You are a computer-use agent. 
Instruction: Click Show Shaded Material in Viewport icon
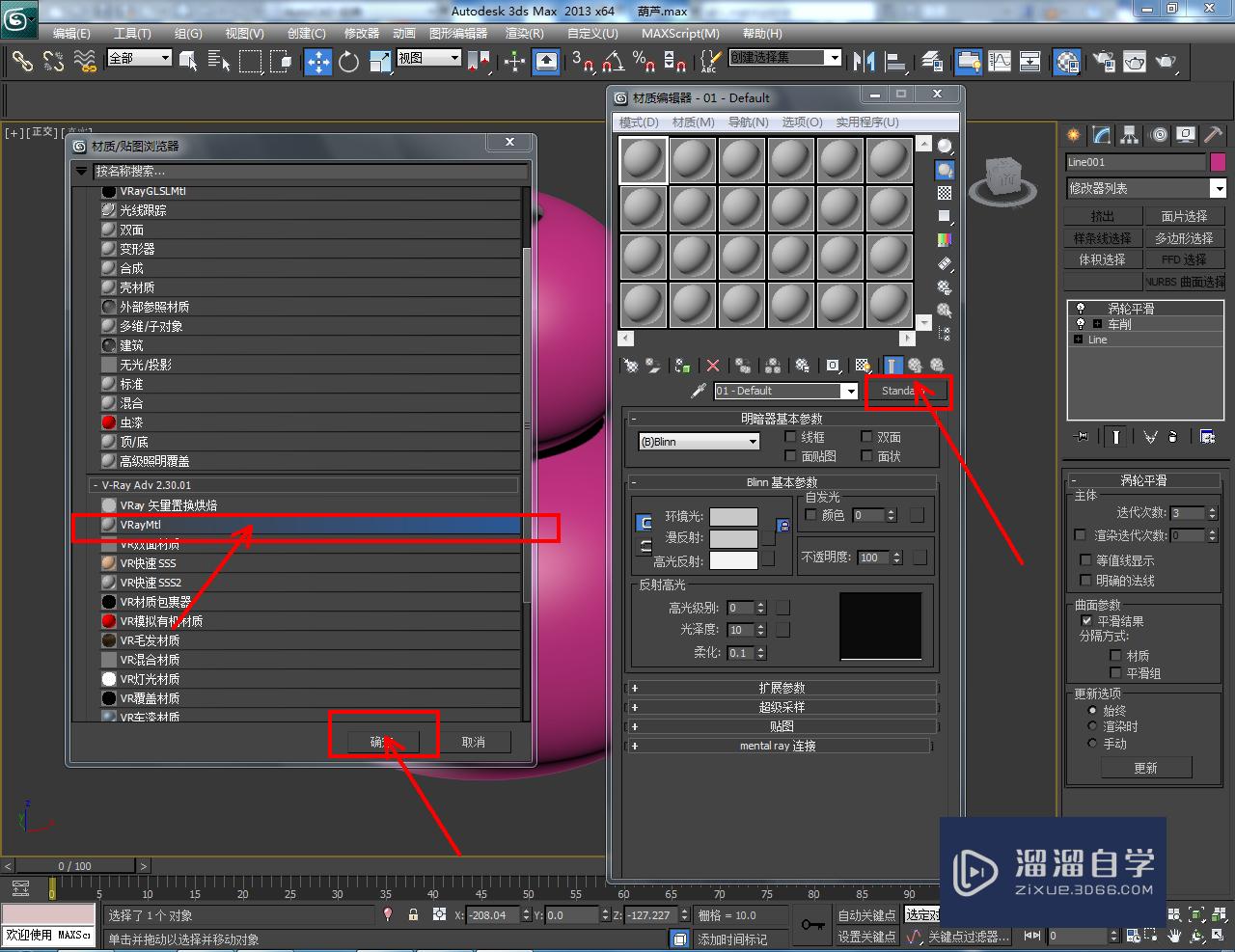[x=863, y=366]
